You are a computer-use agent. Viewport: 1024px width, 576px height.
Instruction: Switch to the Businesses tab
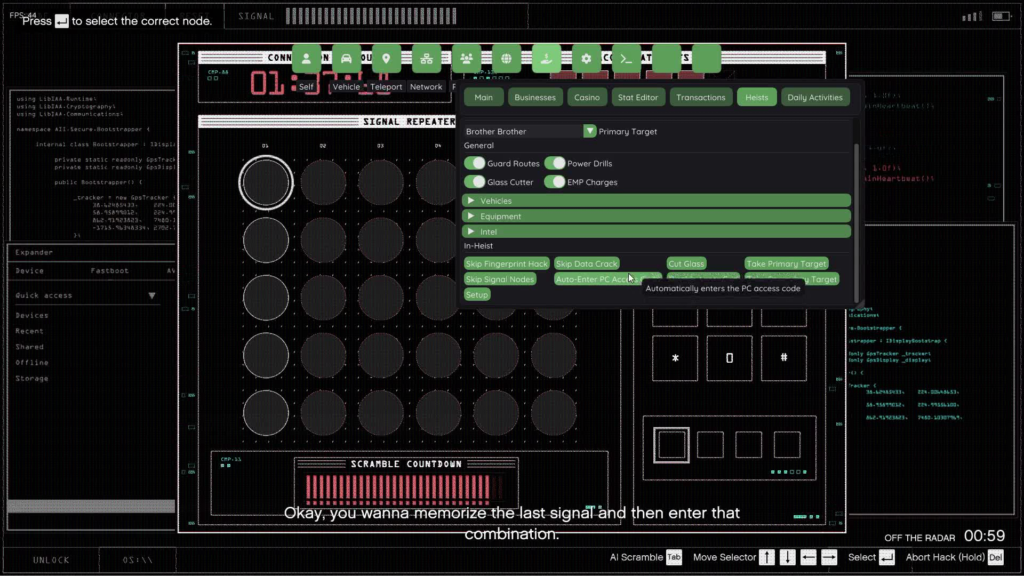535,97
